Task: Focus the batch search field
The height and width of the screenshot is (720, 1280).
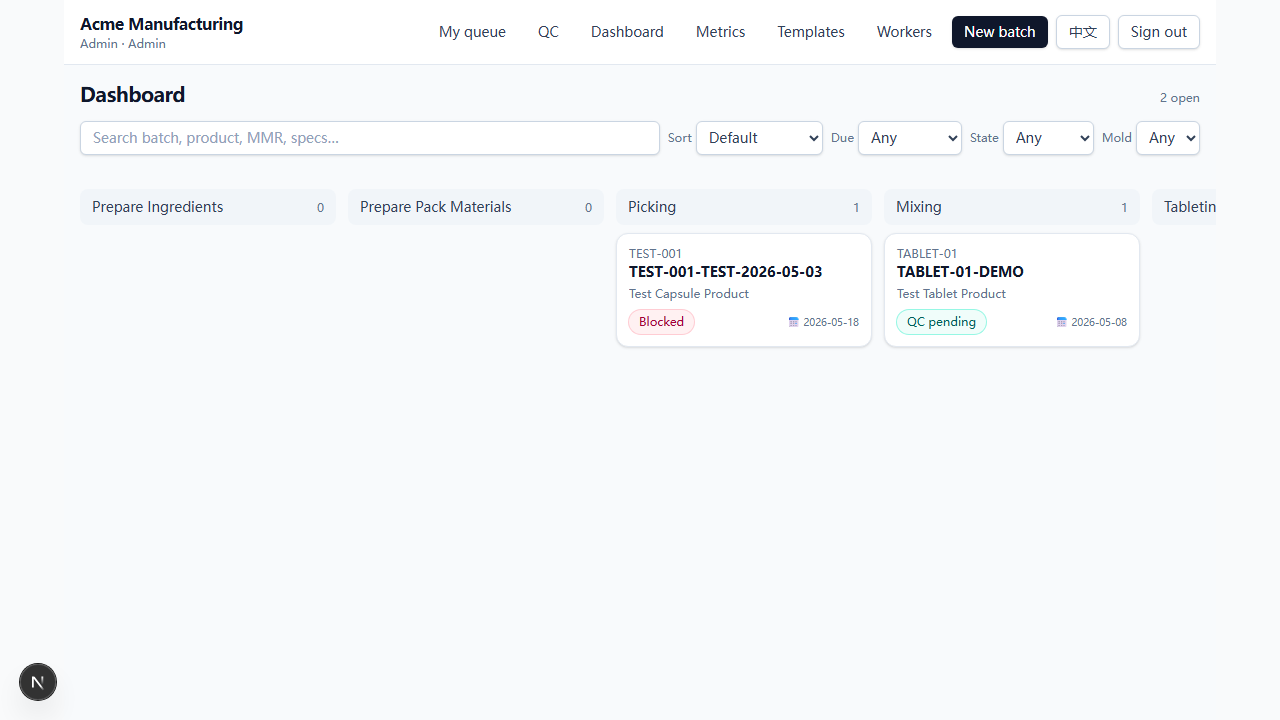Action: 370,138
